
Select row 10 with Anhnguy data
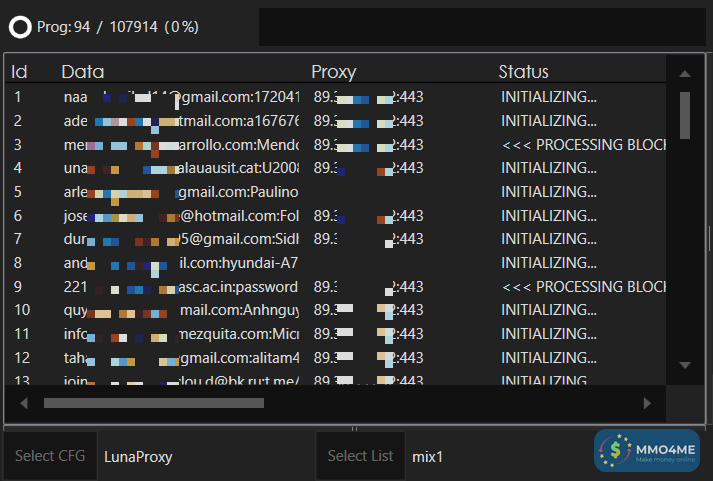click(335, 310)
